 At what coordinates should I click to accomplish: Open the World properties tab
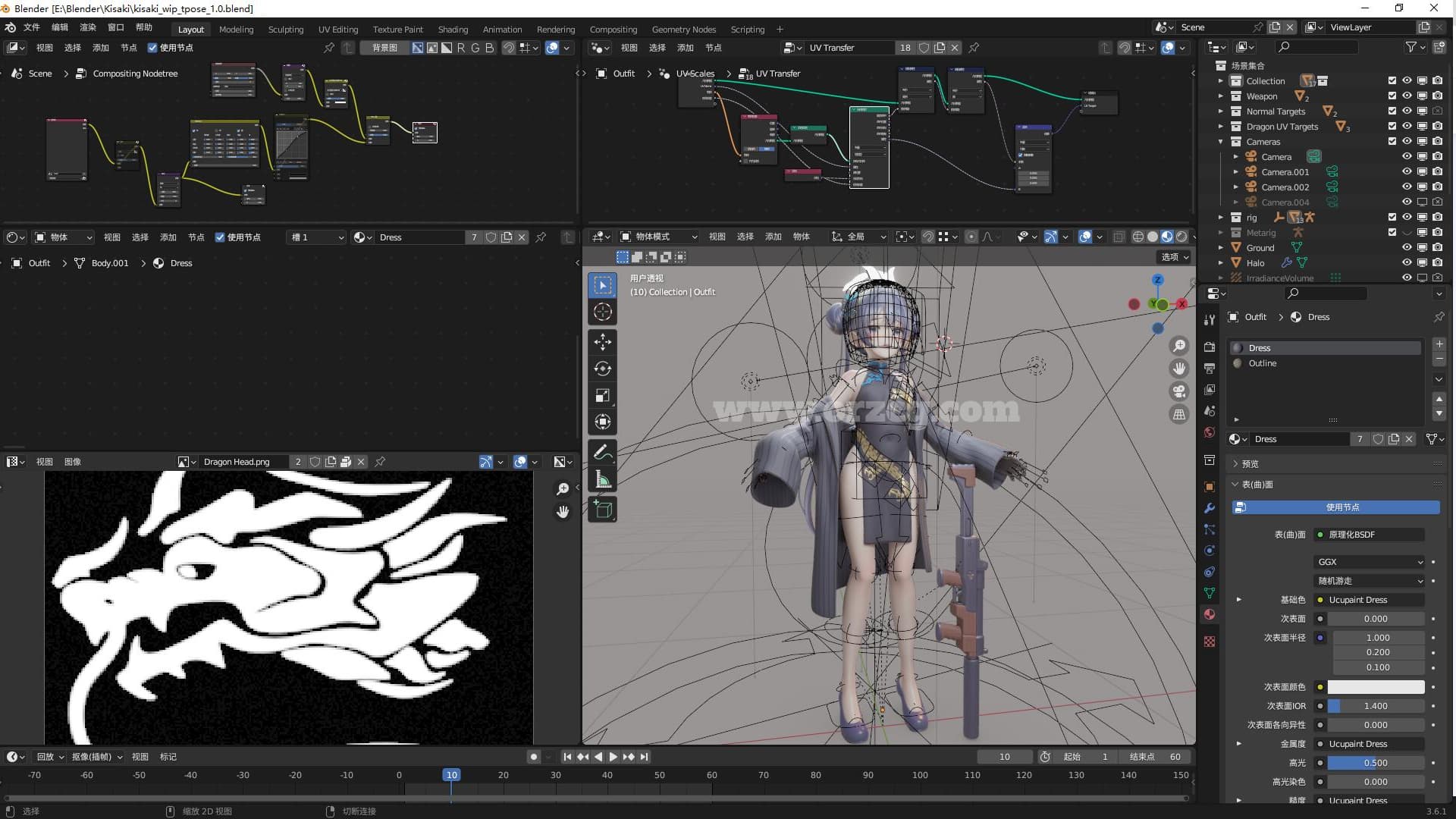coord(1210,432)
